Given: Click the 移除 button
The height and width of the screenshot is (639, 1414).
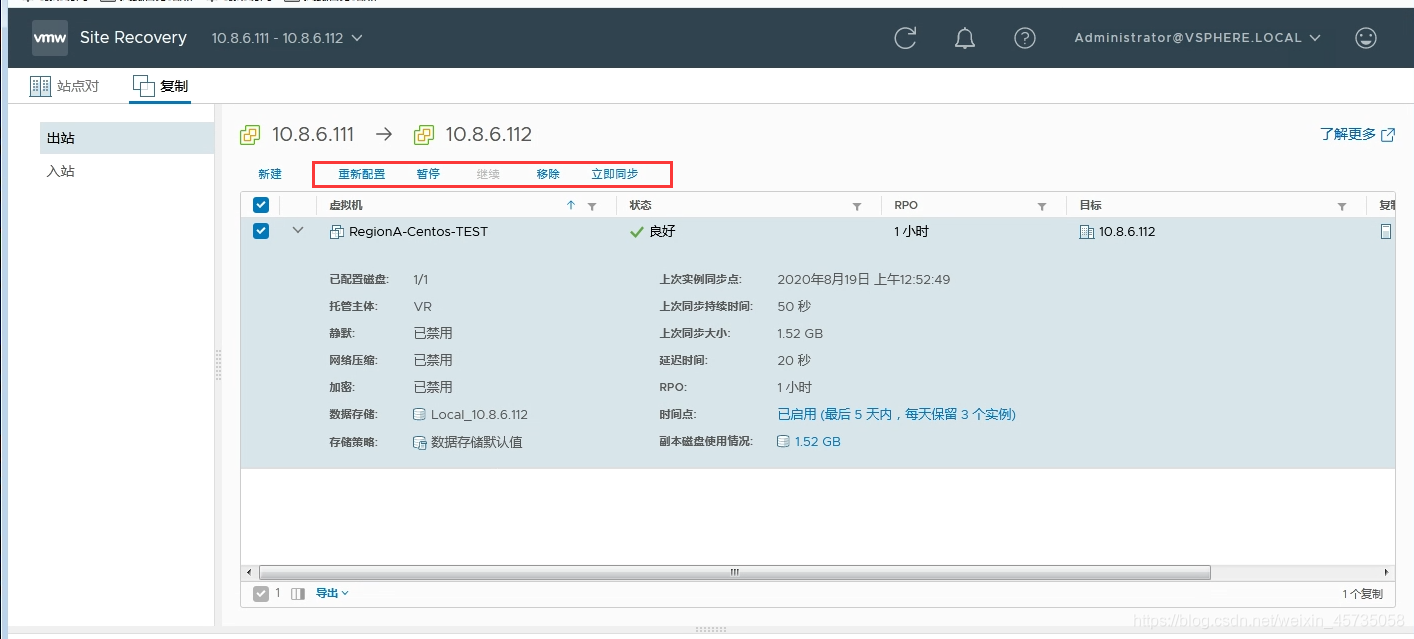Looking at the screenshot, I should click(548, 174).
